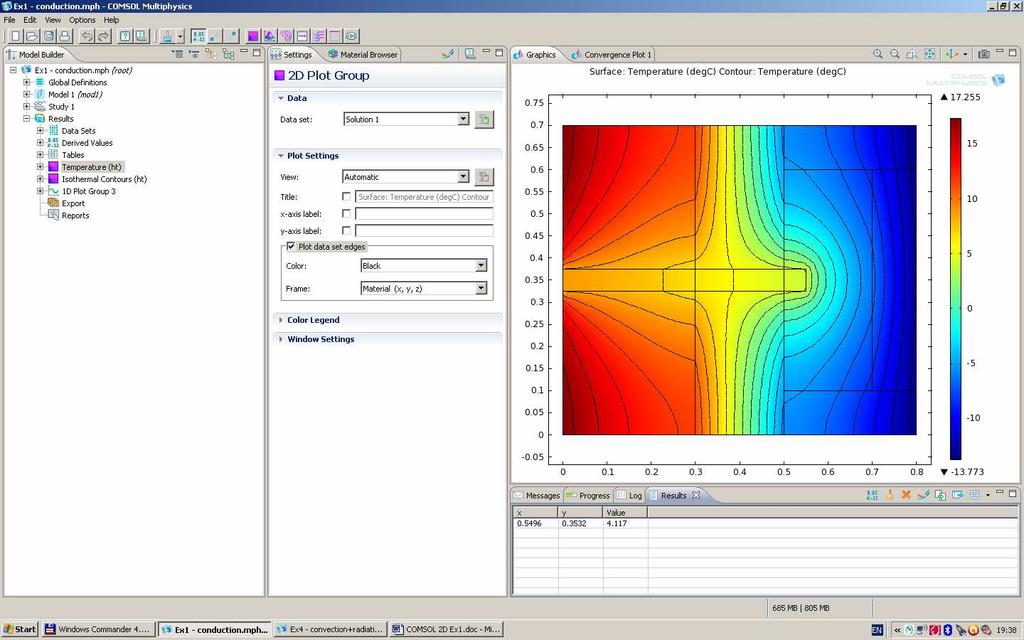Click the Evaluate values toolbar icon
Viewport: 1024px width, 640px height.
point(198,36)
